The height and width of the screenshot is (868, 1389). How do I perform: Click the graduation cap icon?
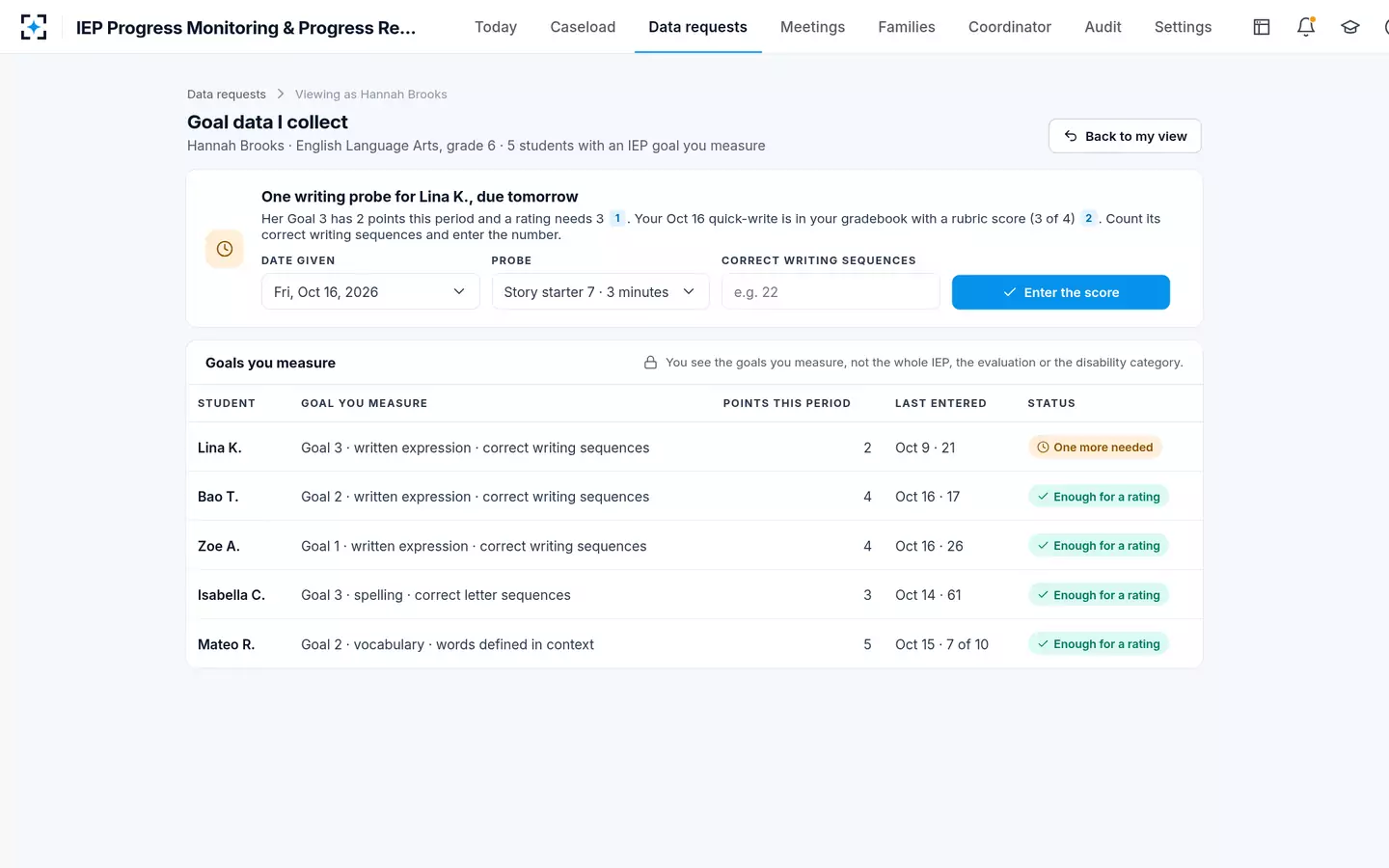pyautogui.click(x=1350, y=27)
